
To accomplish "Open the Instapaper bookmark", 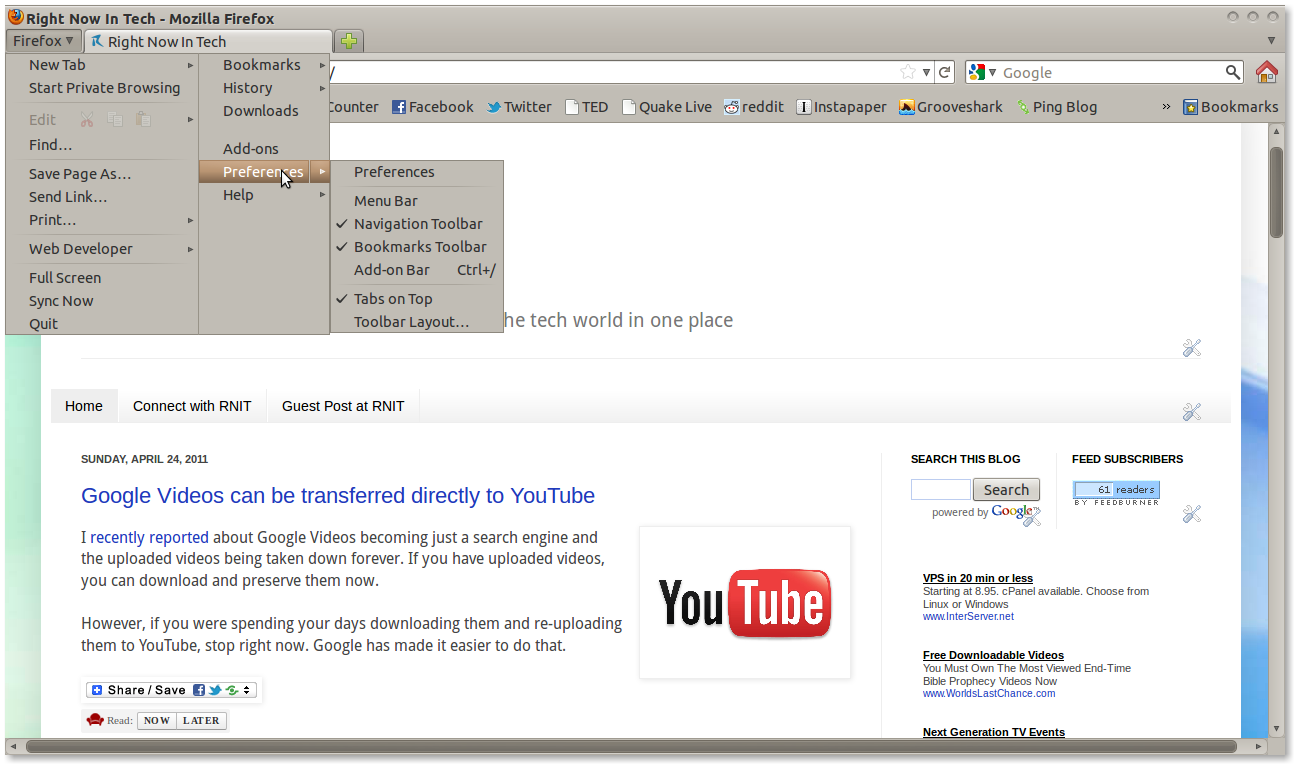I will [841, 107].
